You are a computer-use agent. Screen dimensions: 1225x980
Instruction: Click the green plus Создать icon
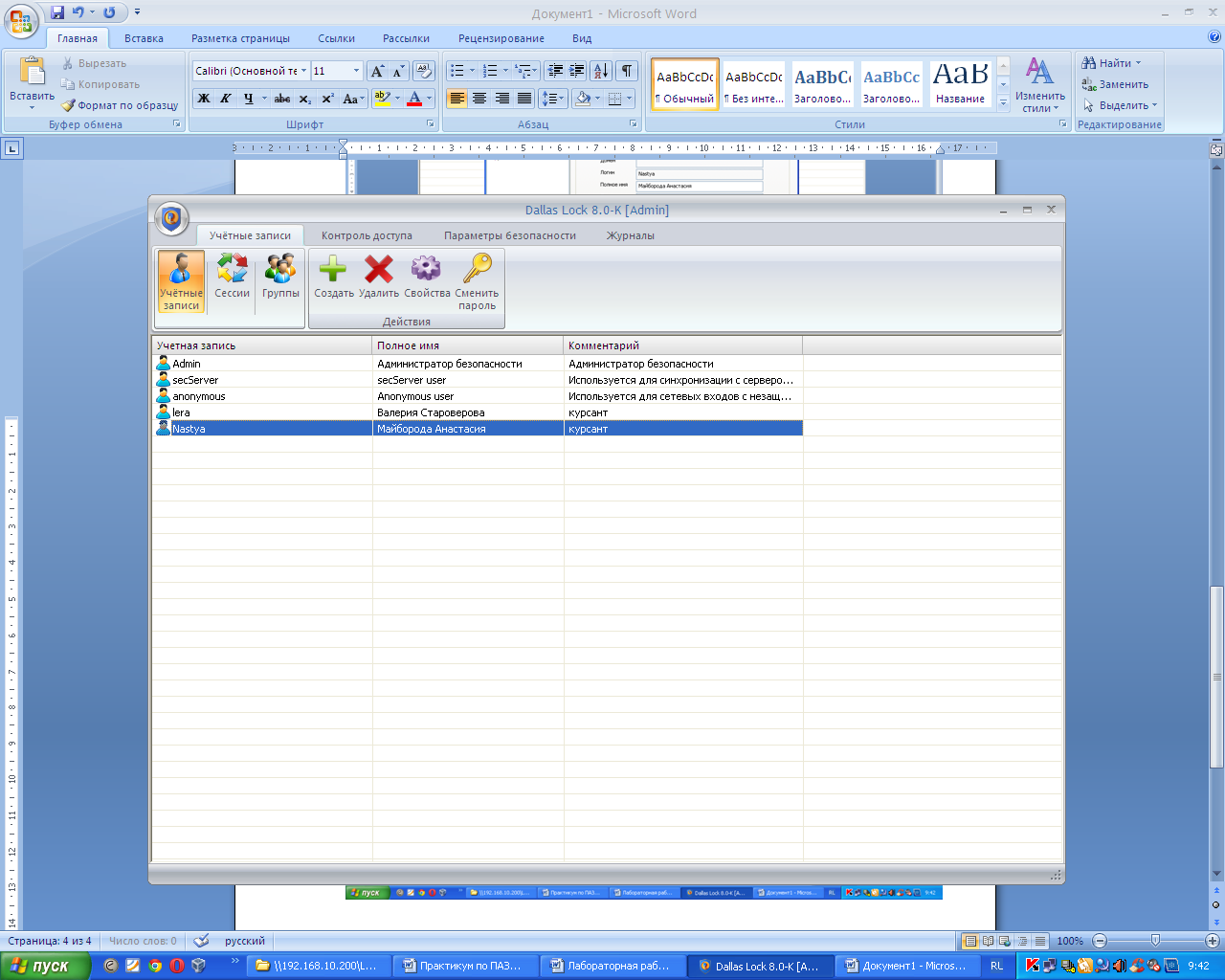pyautogui.click(x=333, y=278)
